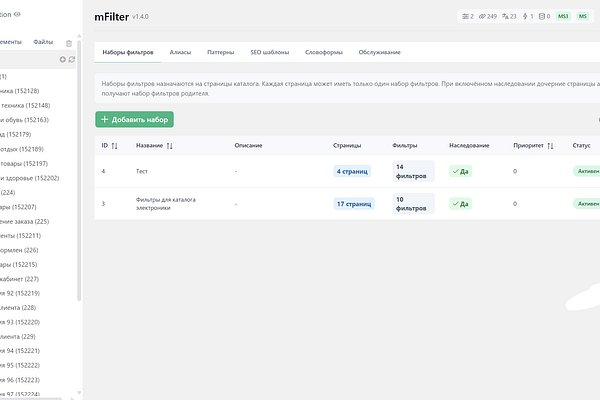Viewport: 600px width, 400px height.
Task: Click the green MS badge in header
Action: point(583,16)
